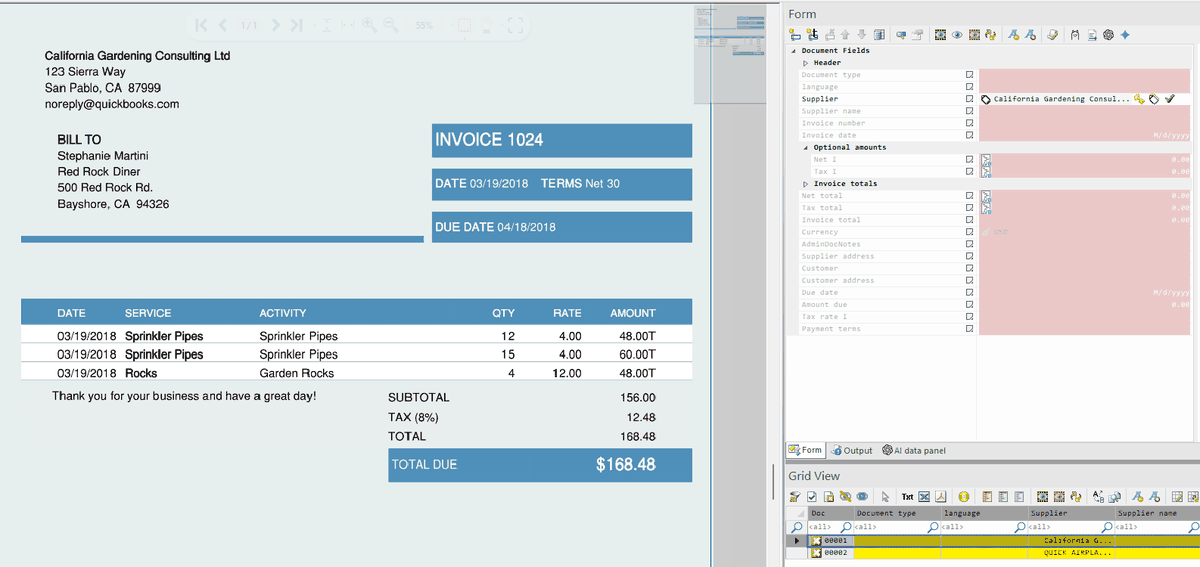Jump to last page in document viewer
This screenshot has width=1200, height=567.
coord(296,25)
